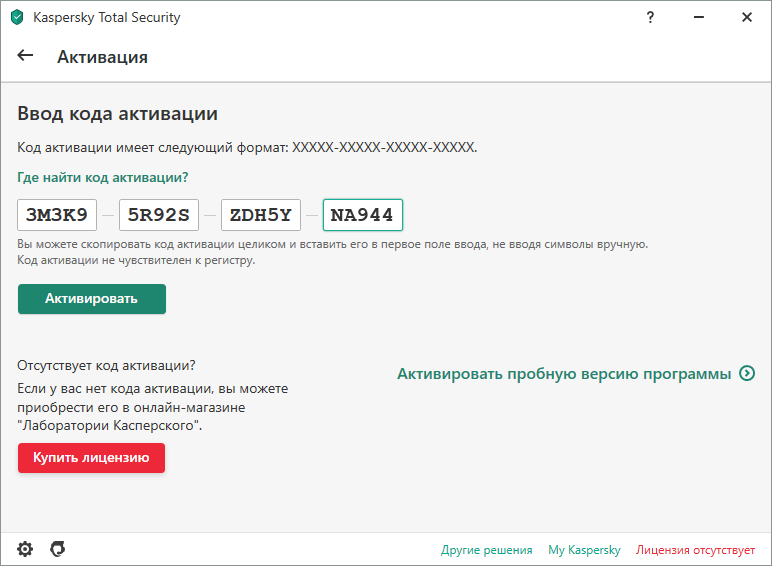Click the first code field containing 3M3K9

click(58, 215)
